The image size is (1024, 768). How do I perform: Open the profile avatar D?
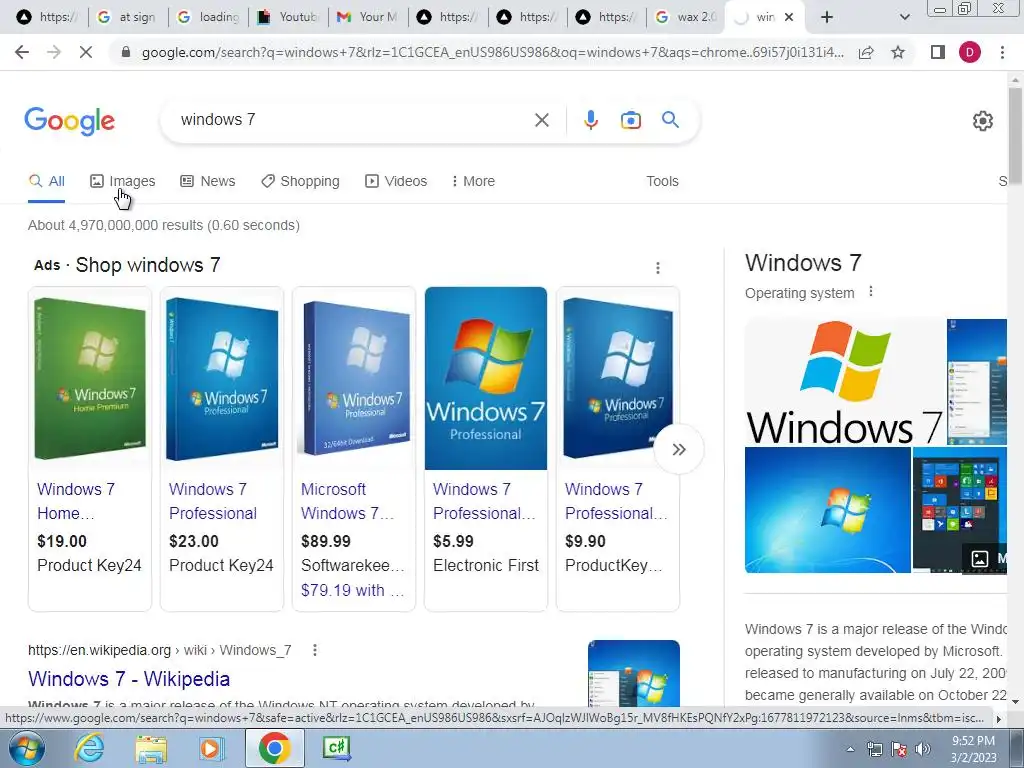[970, 52]
